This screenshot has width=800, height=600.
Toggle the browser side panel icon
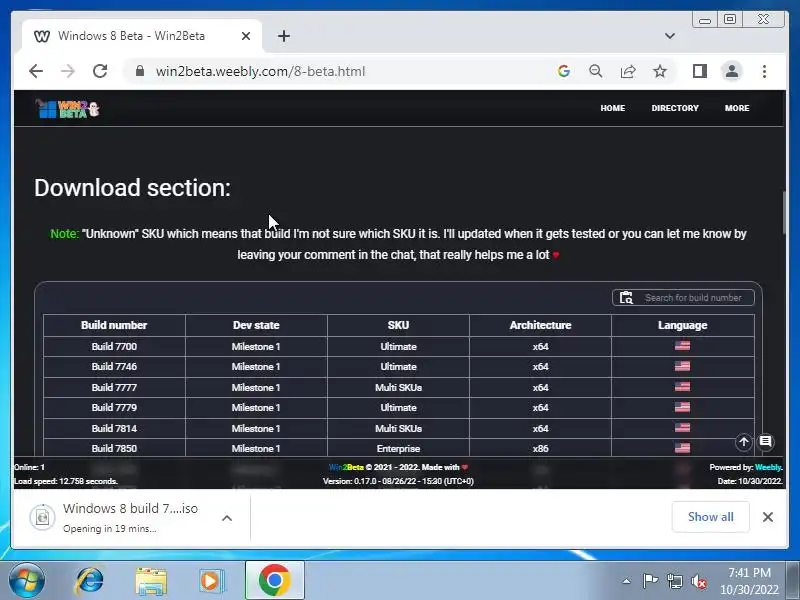click(x=699, y=71)
